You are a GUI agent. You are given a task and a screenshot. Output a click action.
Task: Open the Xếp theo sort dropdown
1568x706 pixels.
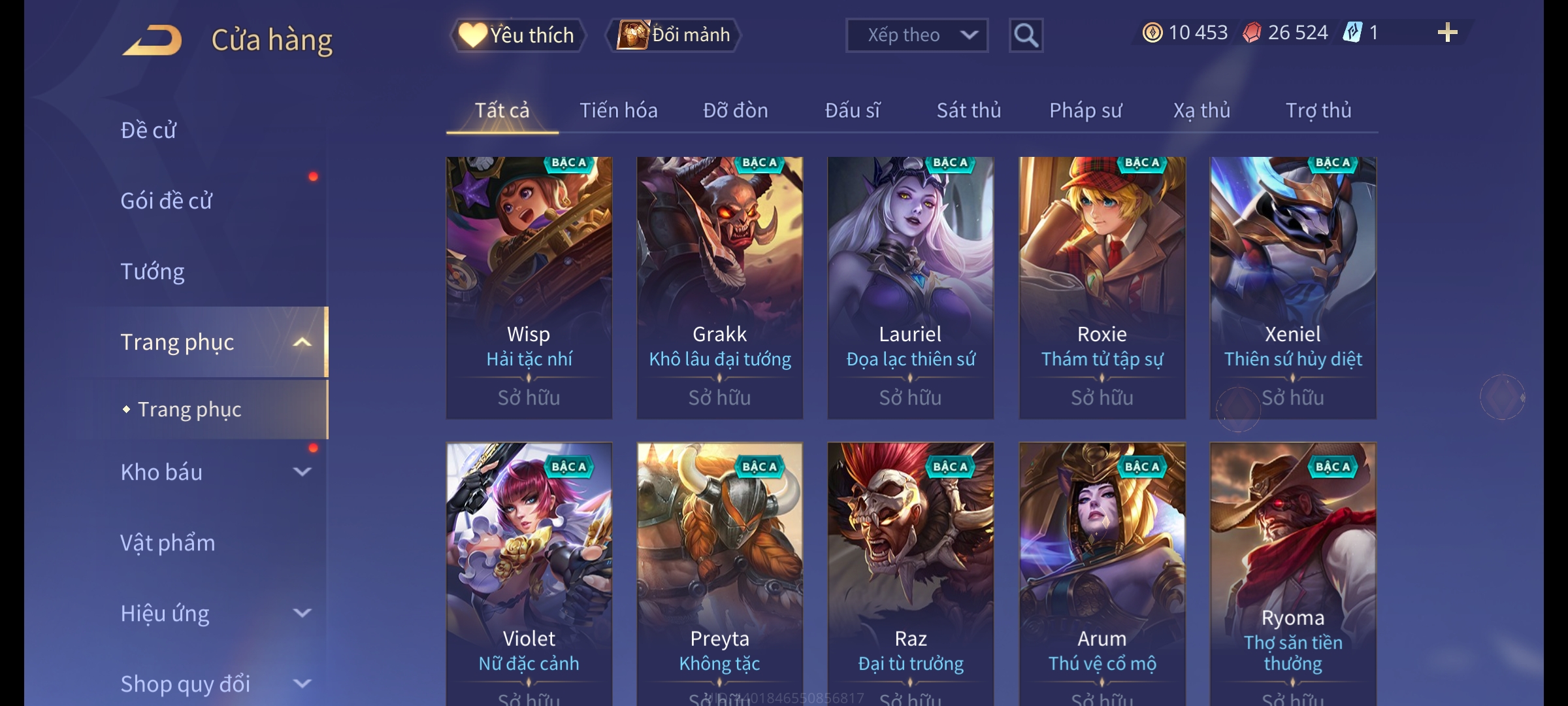[917, 35]
